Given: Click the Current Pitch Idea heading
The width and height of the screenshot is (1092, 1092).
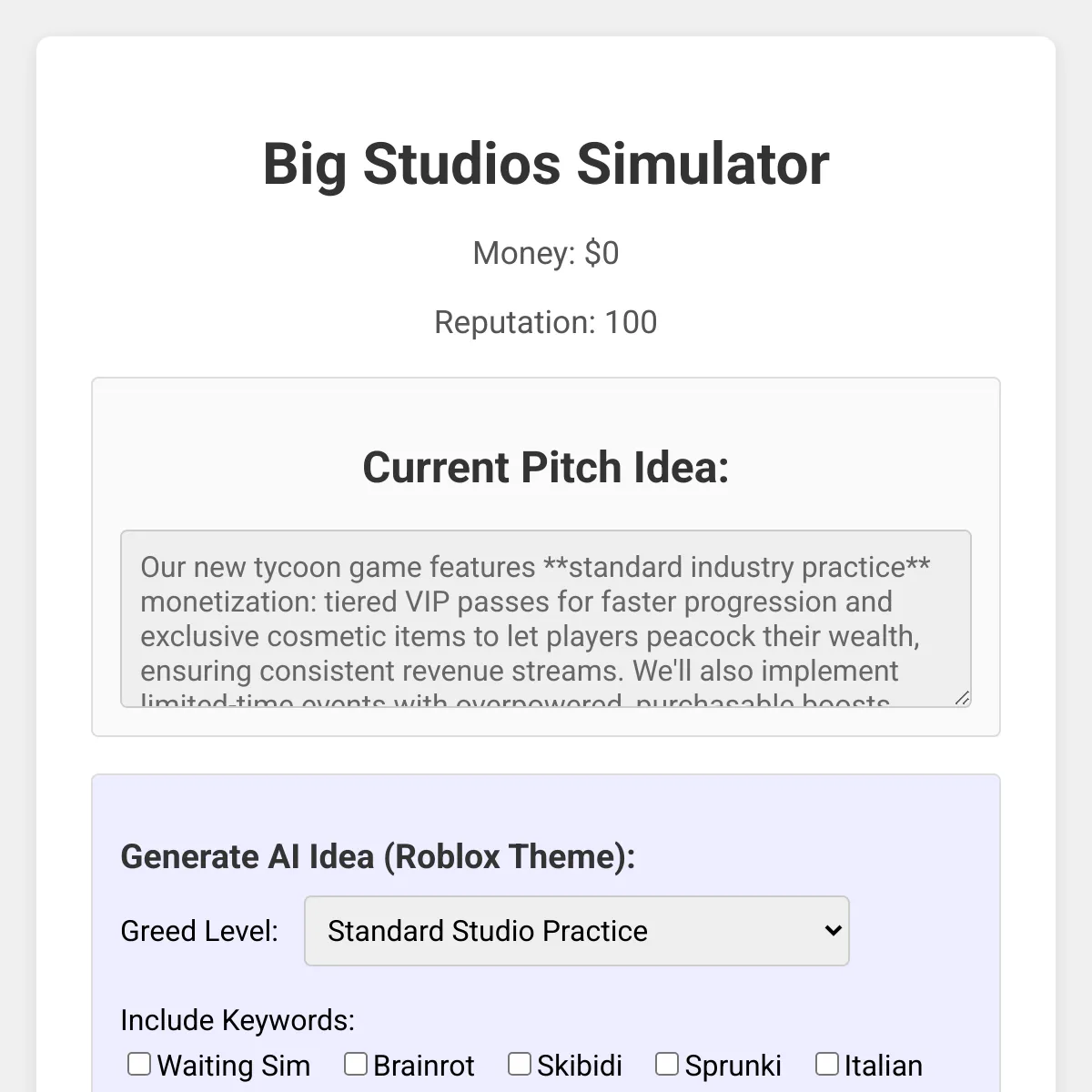Looking at the screenshot, I should pyautogui.click(x=546, y=467).
